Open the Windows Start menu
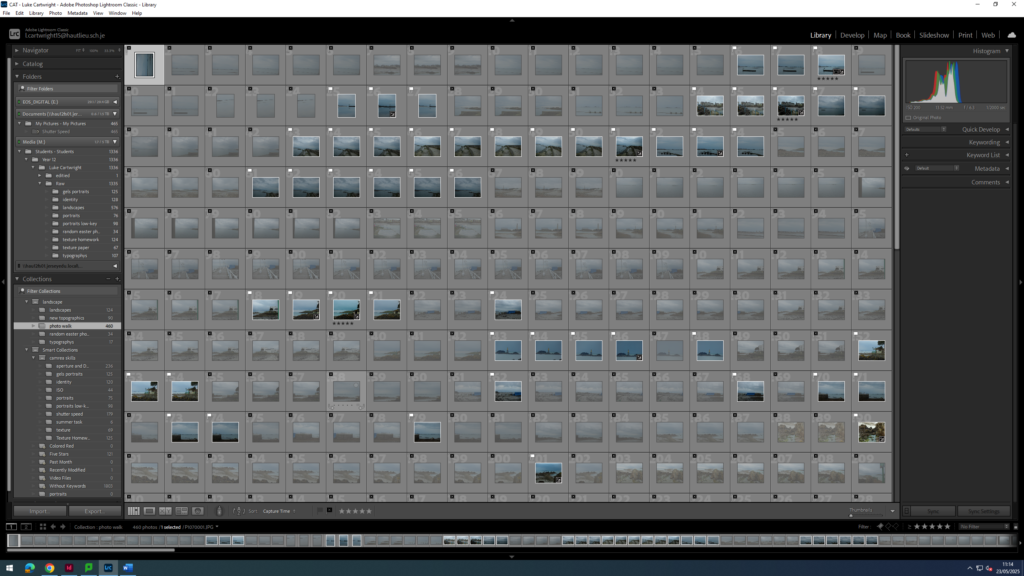1024x576 pixels. pos(9,568)
